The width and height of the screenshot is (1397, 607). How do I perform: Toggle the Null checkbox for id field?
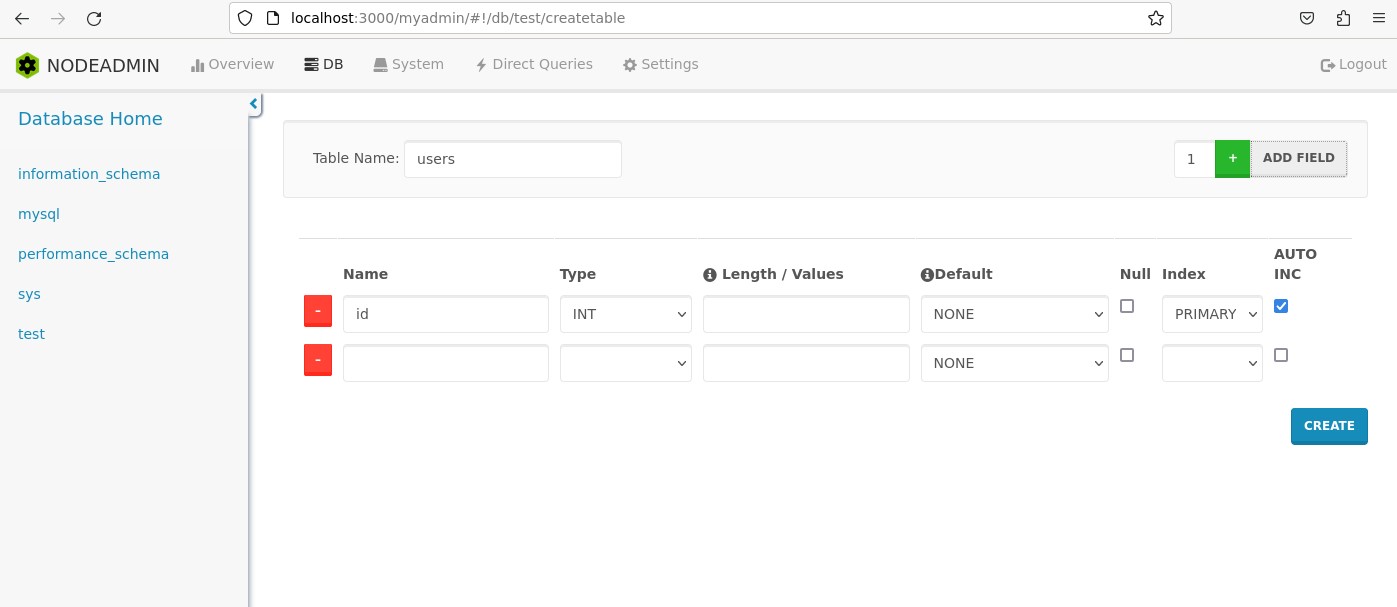[1127, 306]
